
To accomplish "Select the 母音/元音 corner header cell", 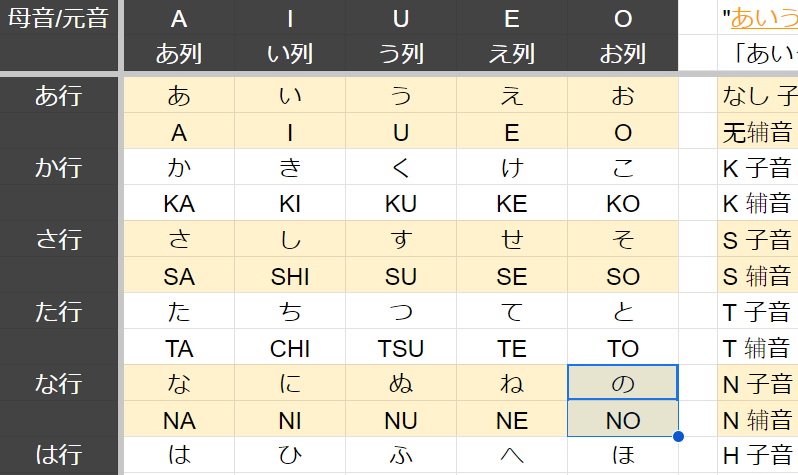I will tap(58, 18).
